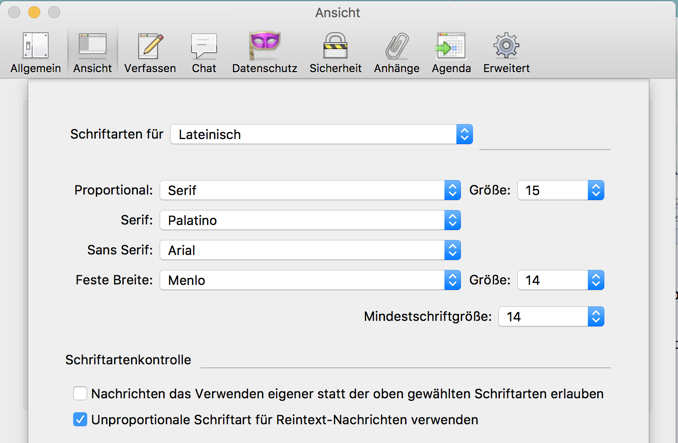Image resolution: width=678 pixels, height=443 pixels.
Task: Change the Feste Breite Größe 14 dropdown
Action: coord(560,280)
